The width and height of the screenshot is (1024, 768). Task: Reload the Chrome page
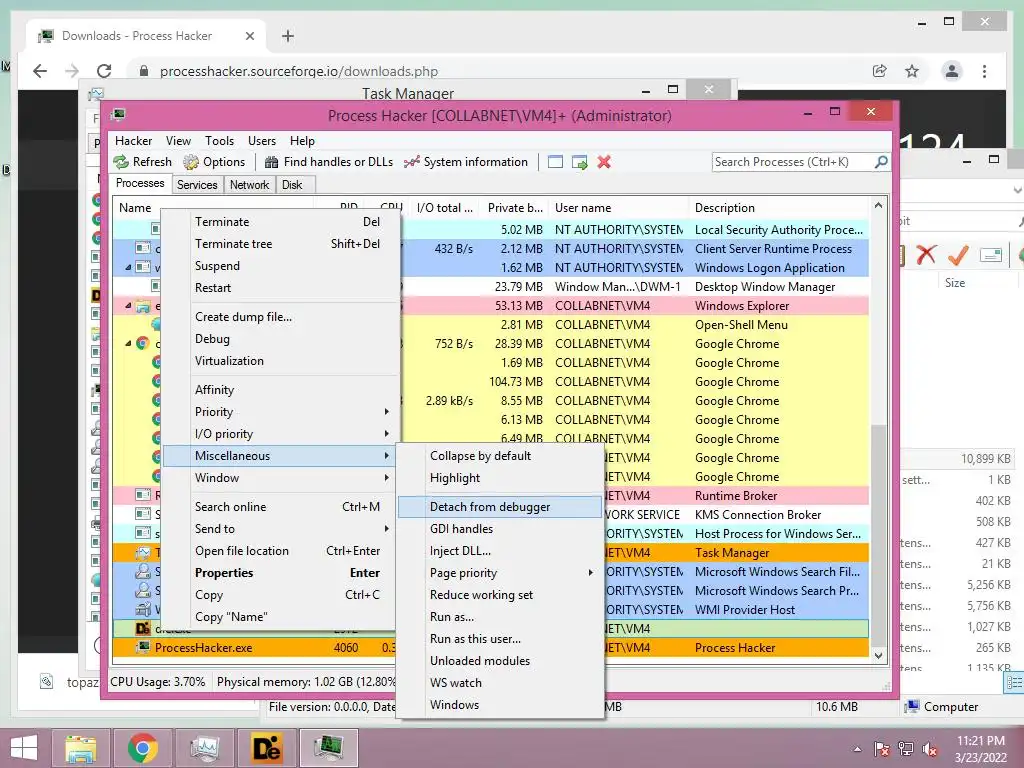[x=104, y=71]
